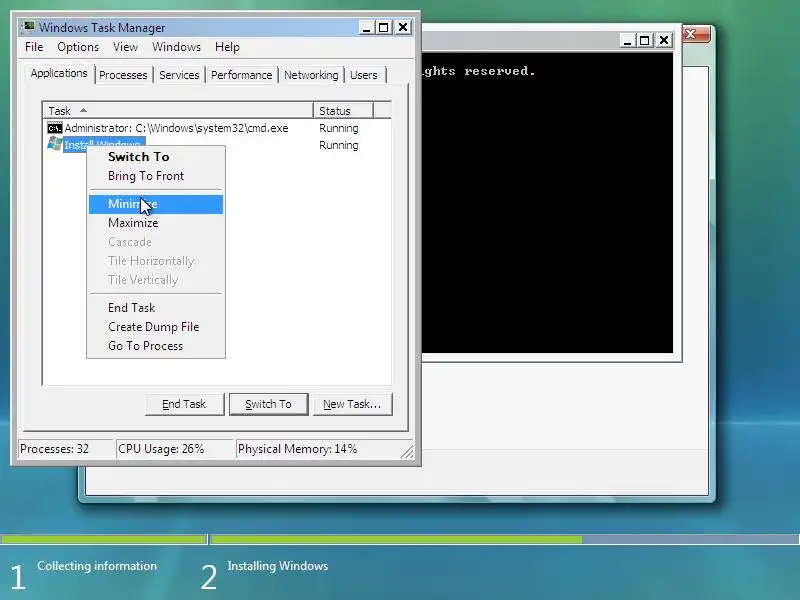Minimize the command prompt window
The width and height of the screenshot is (800, 600).
[x=627, y=40]
